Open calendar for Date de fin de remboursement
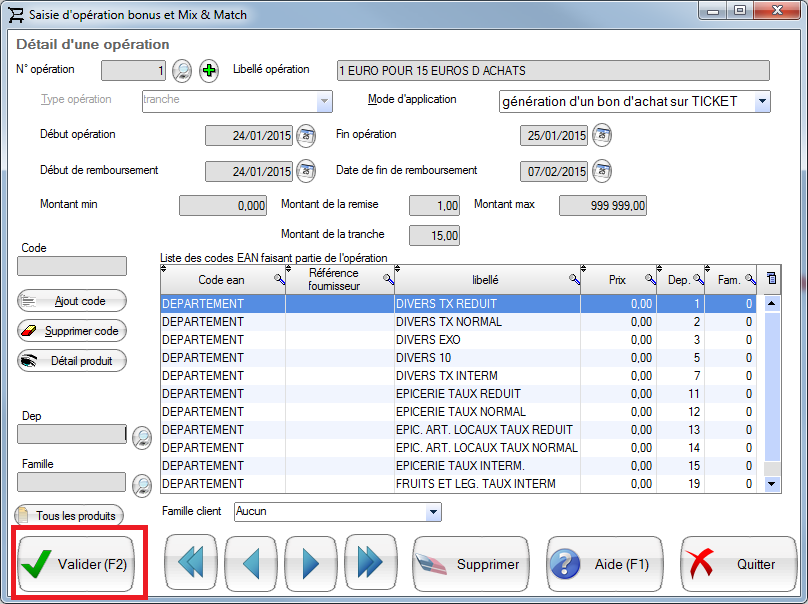 (602, 171)
